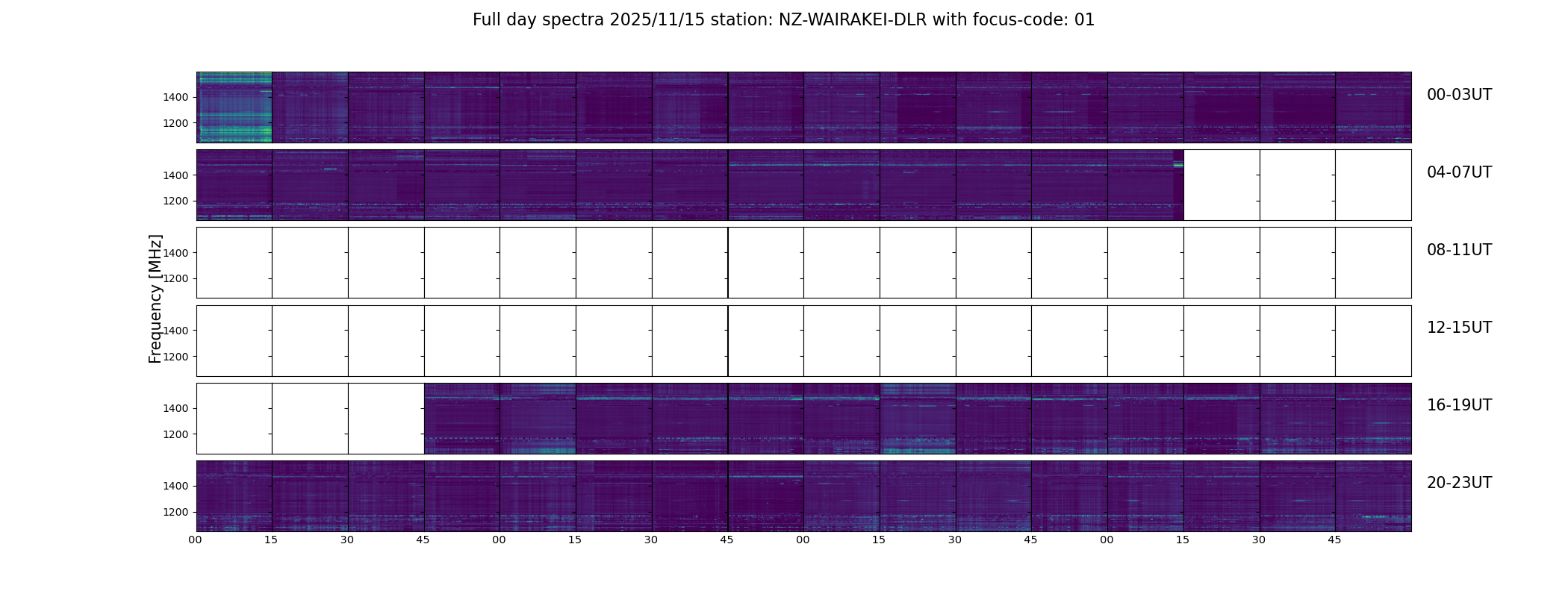Select the 1200 tick label beside the 04-07UT plot

176,201
